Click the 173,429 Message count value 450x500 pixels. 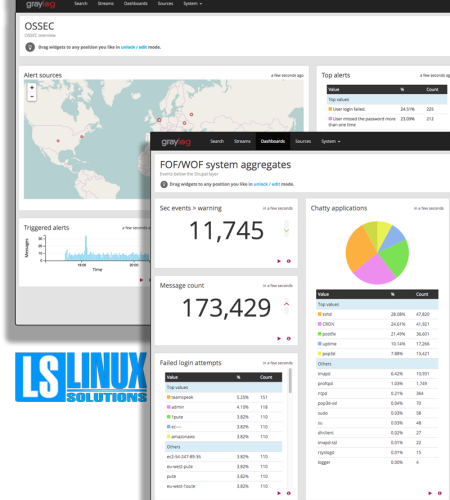[x=226, y=308]
